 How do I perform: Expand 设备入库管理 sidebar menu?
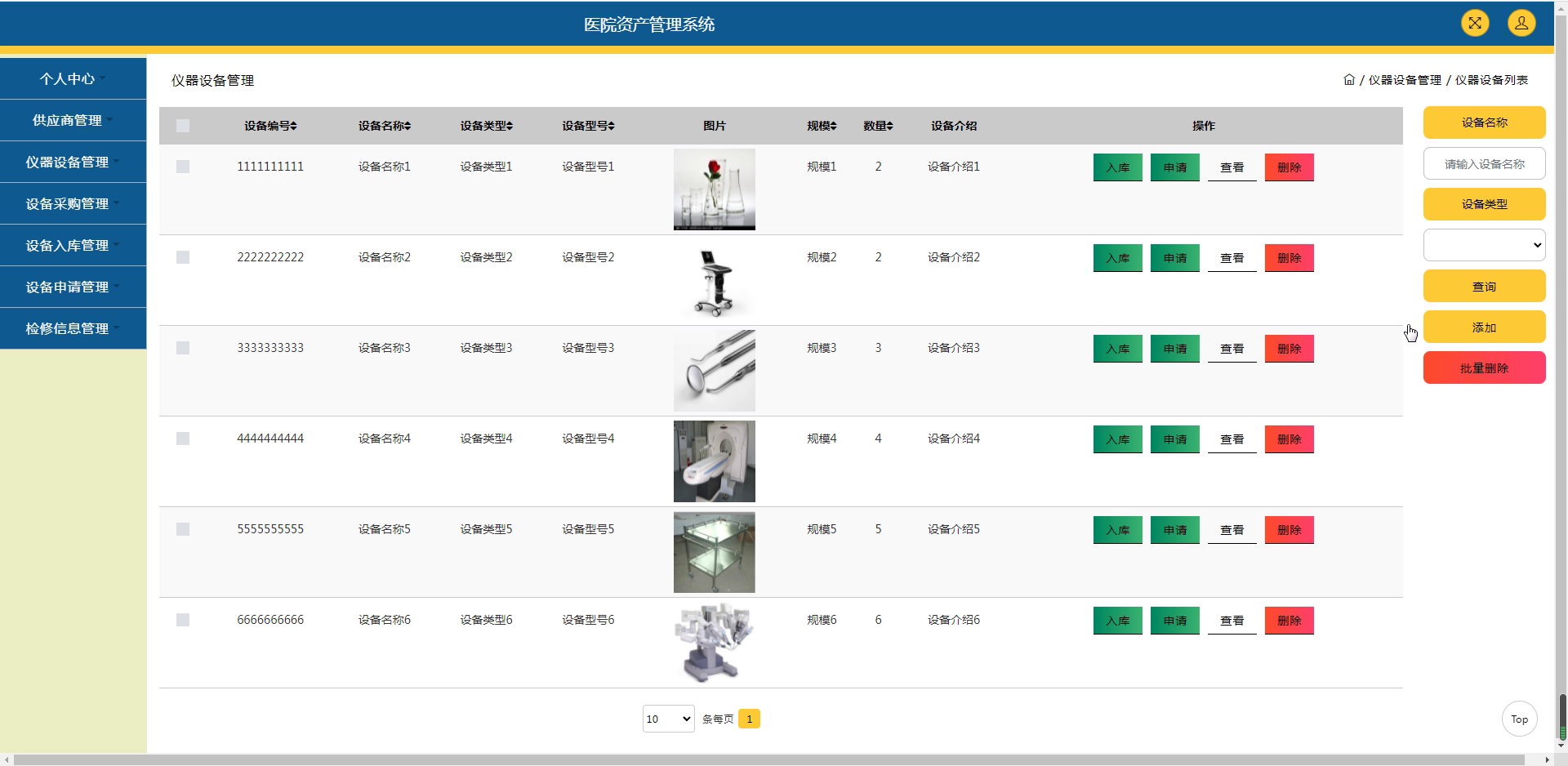coord(73,245)
